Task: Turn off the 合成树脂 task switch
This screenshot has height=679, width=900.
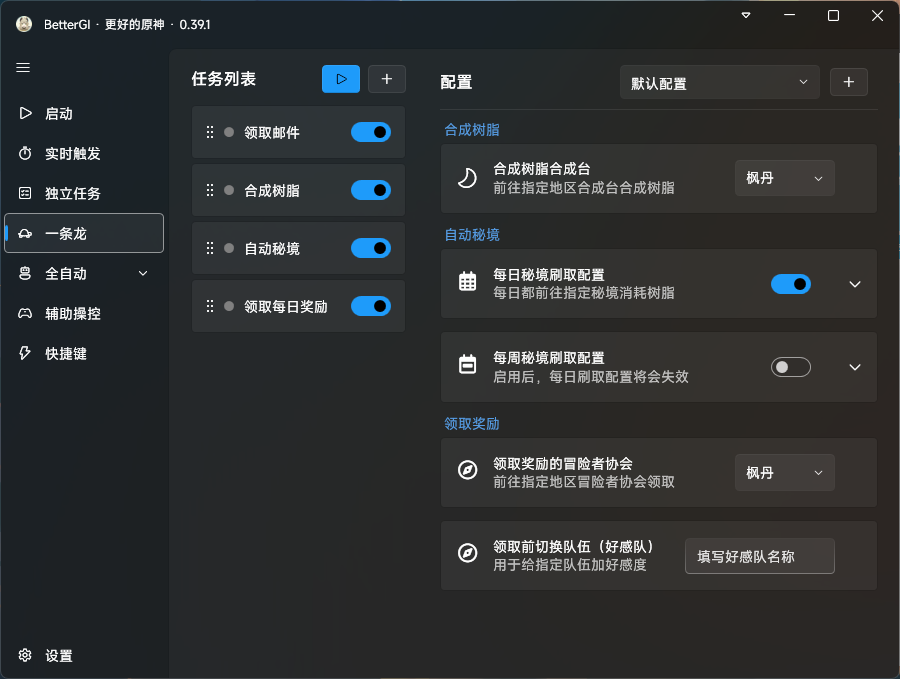Action: point(371,190)
